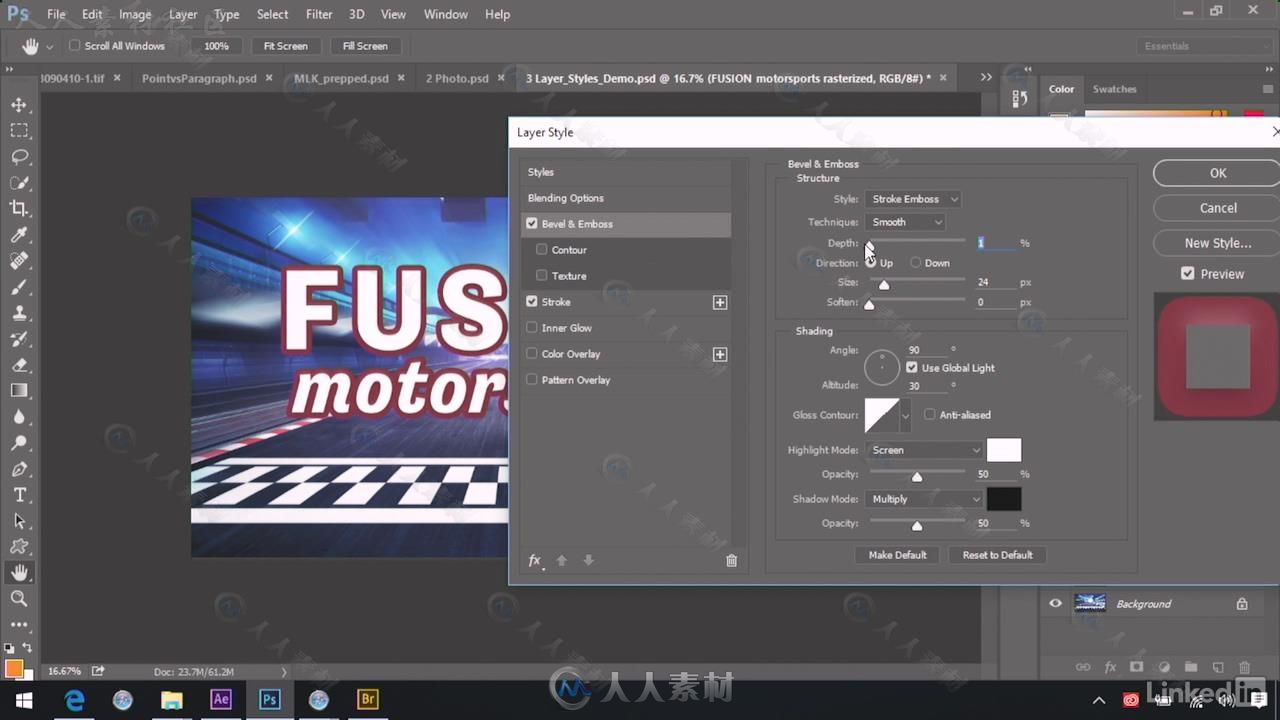Uncheck the Stroke effect checkbox
This screenshot has width=1280, height=720.
[532, 302]
